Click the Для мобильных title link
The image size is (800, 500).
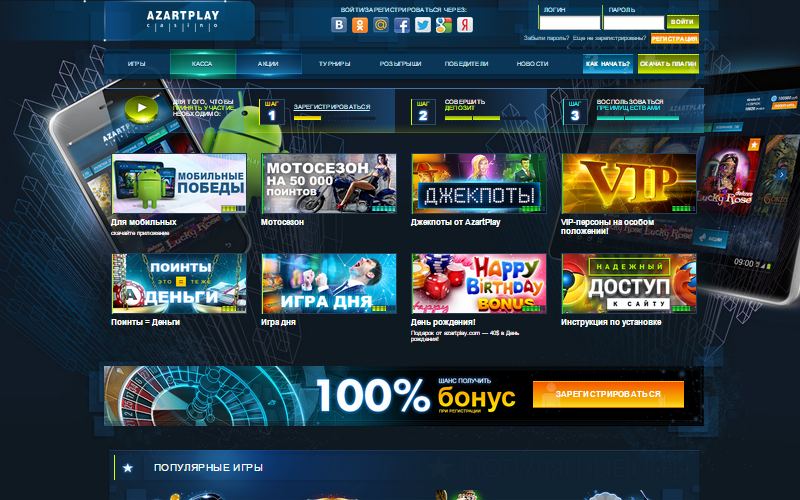click(144, 222)
